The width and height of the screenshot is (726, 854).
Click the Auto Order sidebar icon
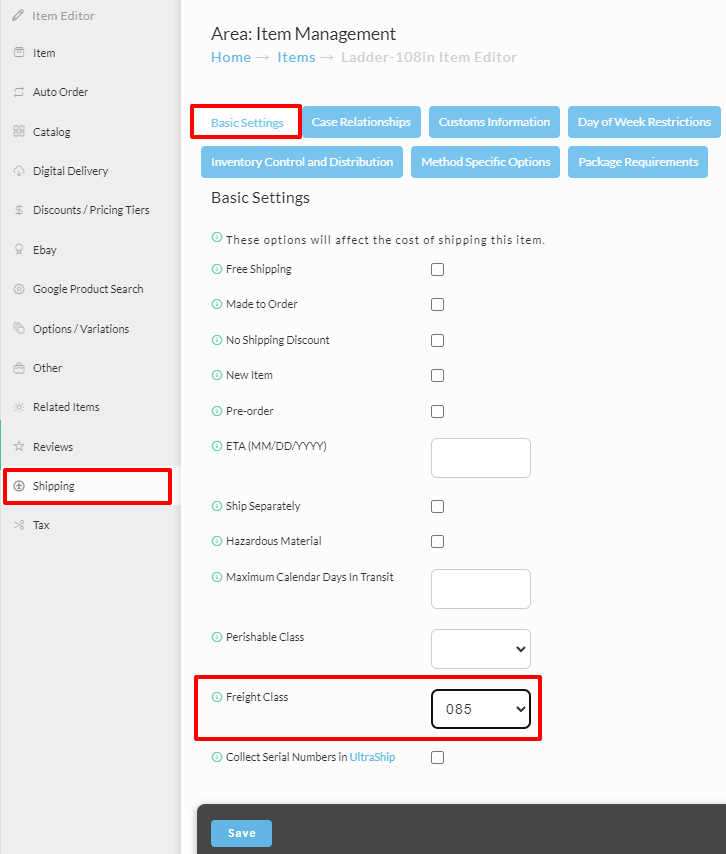[19, 92]
